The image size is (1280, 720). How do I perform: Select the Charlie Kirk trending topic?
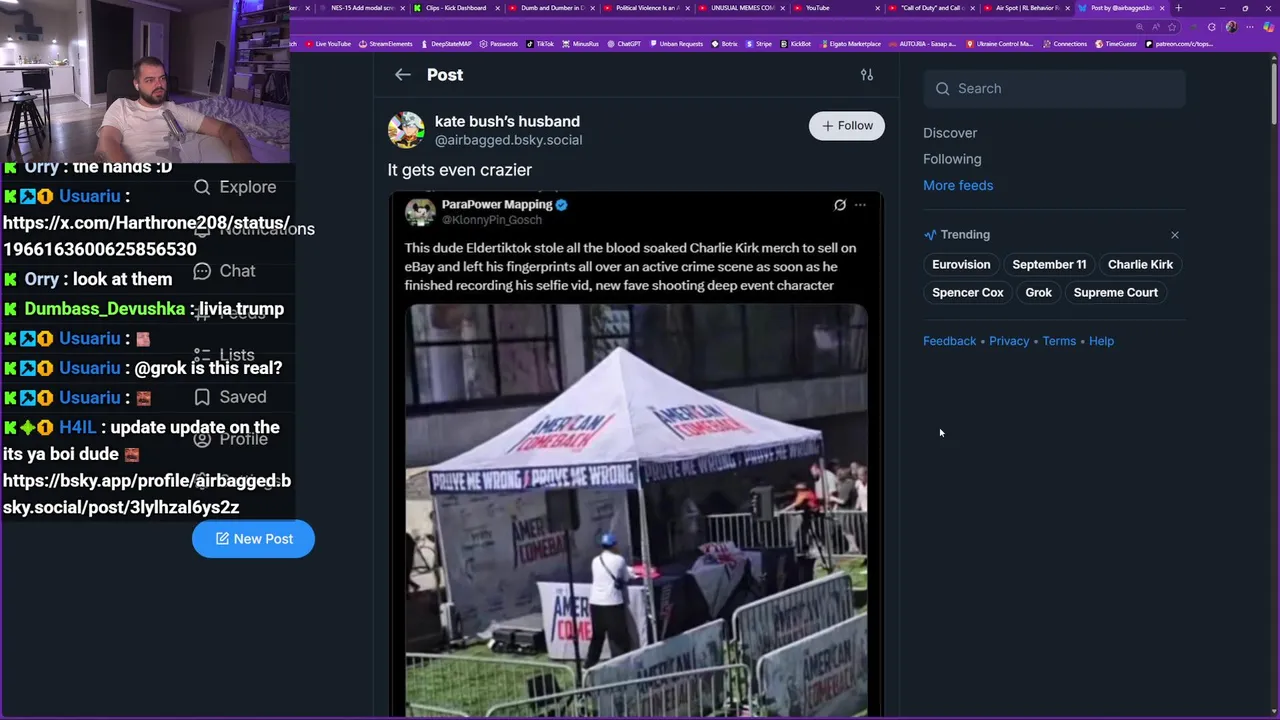click(1140, 265)
